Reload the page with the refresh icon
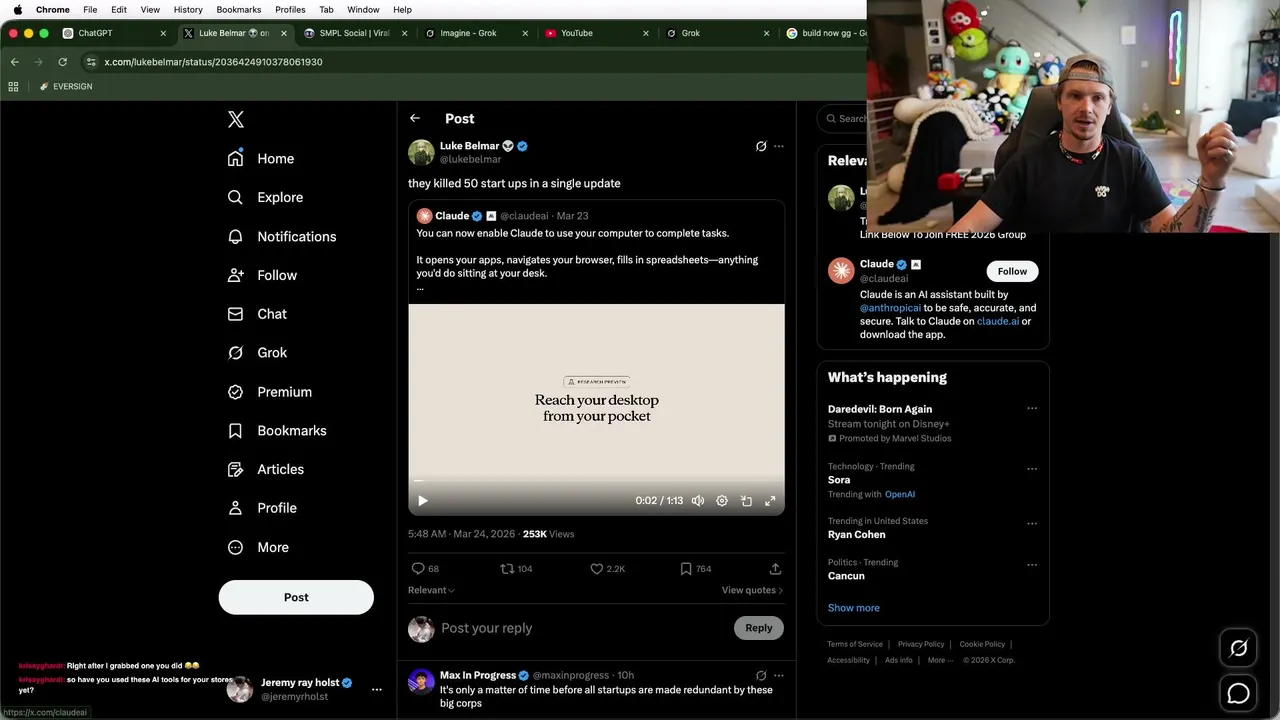 tap(62, 62)
